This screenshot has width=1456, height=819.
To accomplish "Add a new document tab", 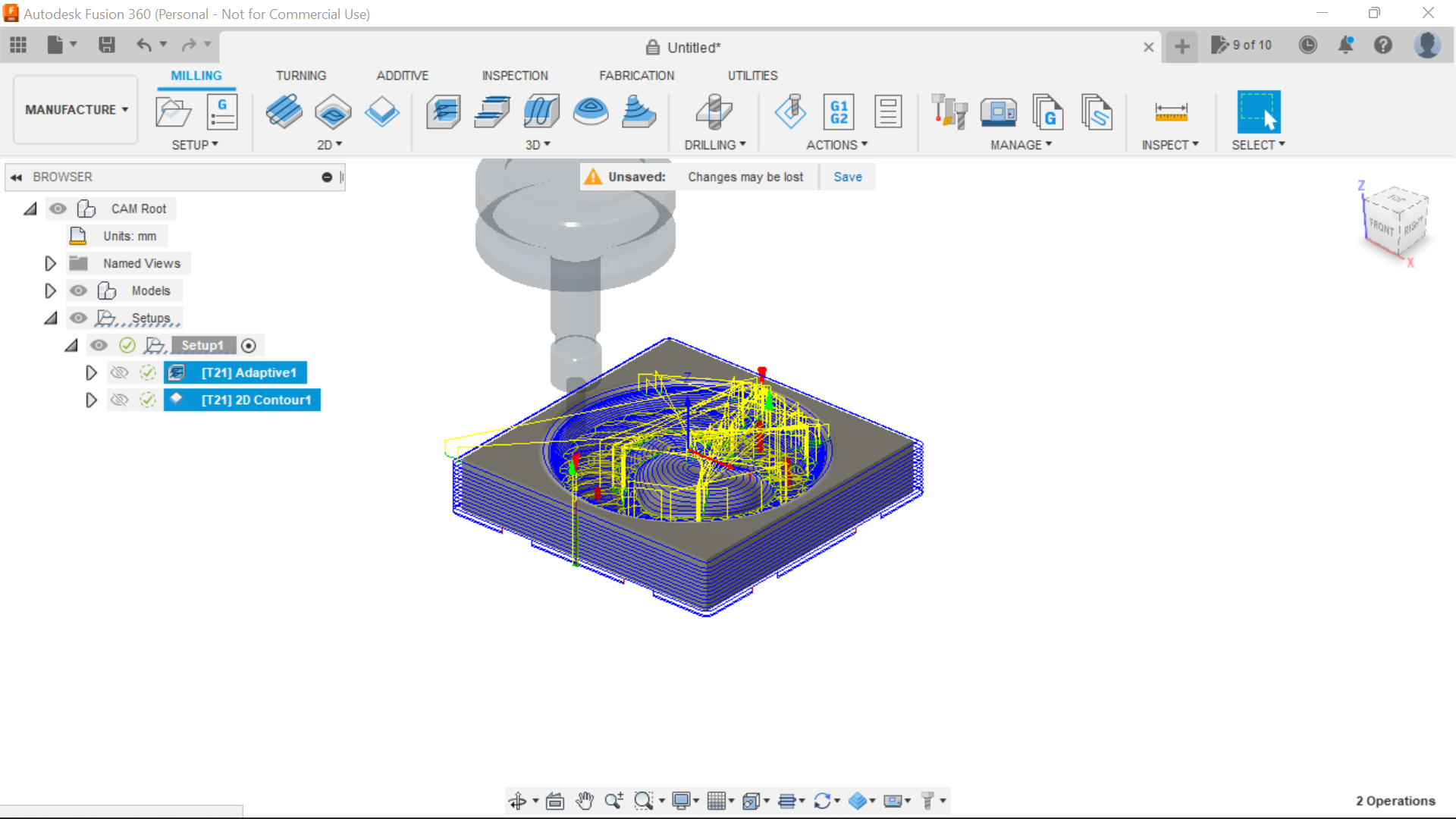I will 1181,47.
